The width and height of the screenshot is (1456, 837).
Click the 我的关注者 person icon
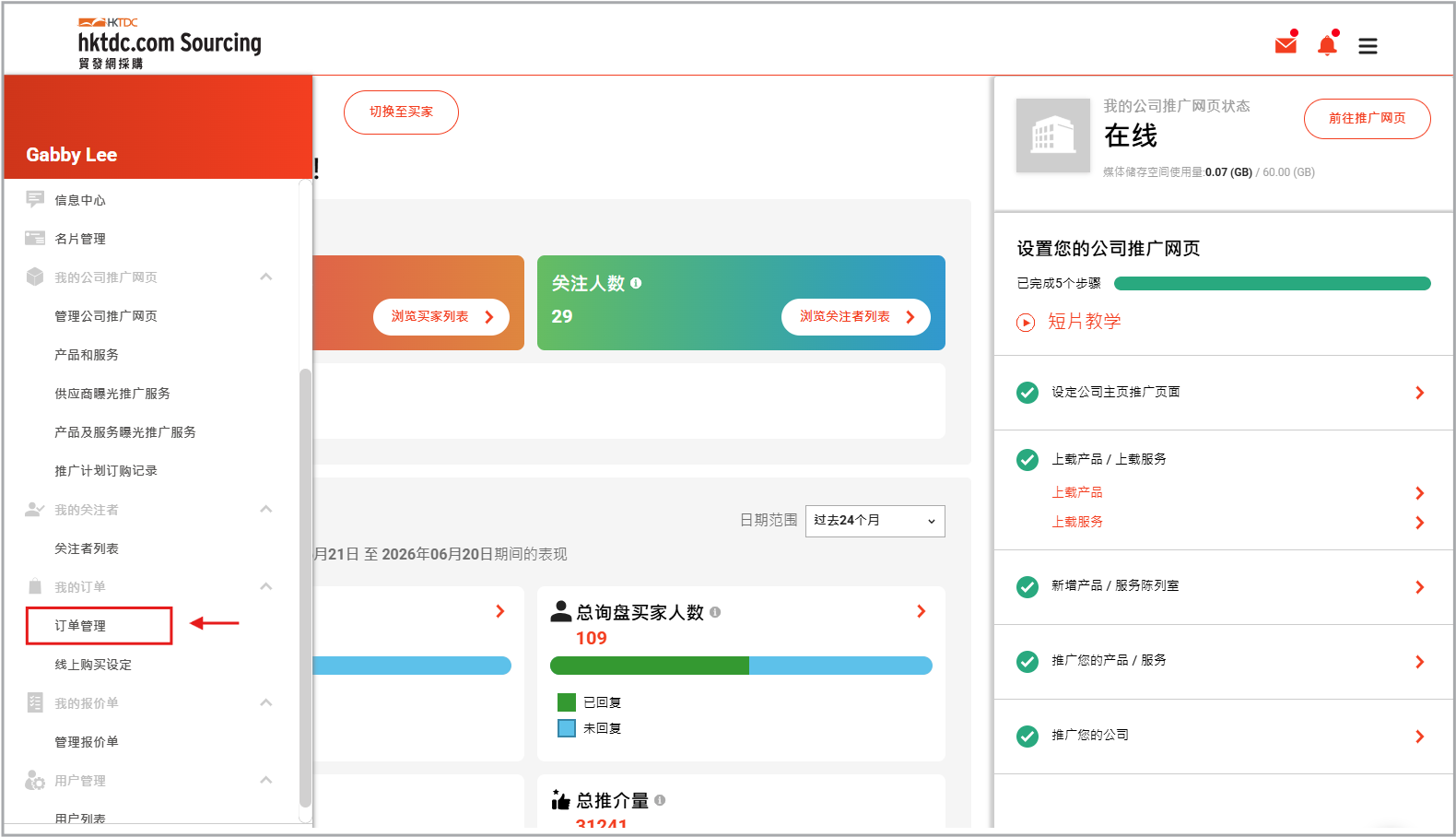click(35, 509)
